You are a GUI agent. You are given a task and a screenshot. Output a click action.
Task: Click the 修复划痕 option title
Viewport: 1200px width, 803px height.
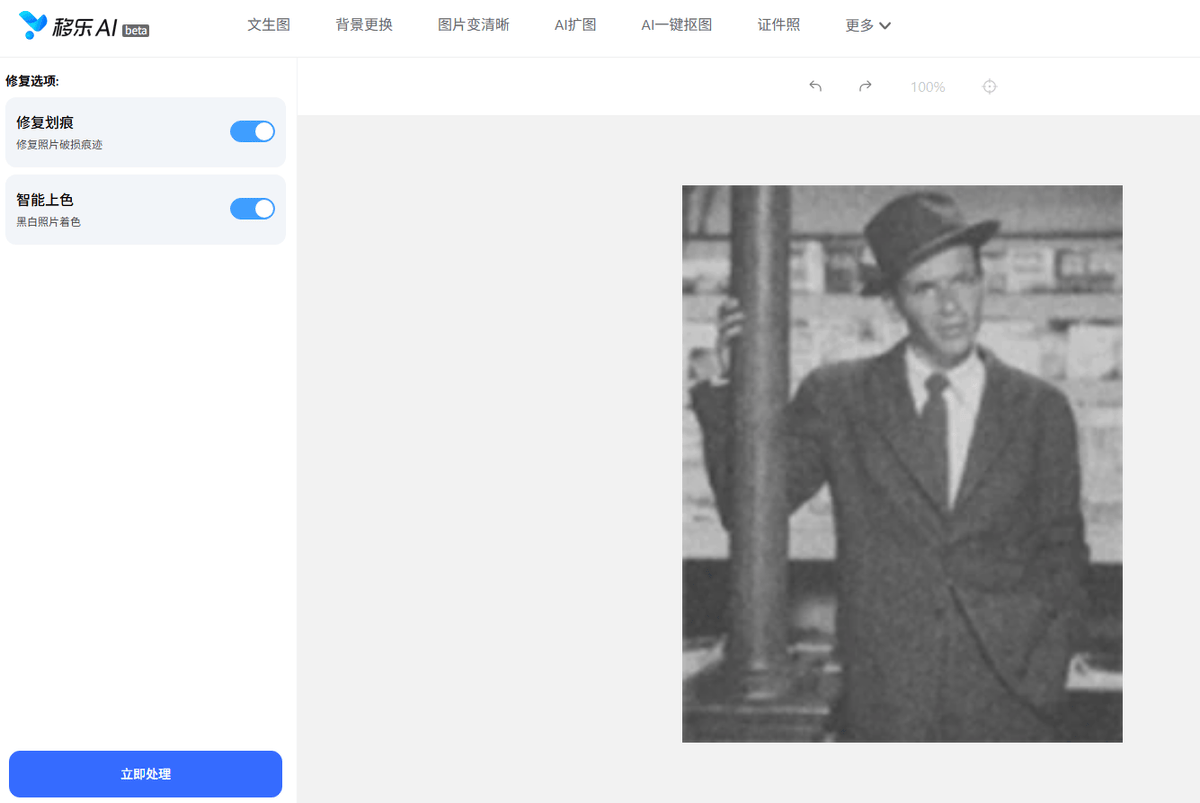[x=45, y=123]
